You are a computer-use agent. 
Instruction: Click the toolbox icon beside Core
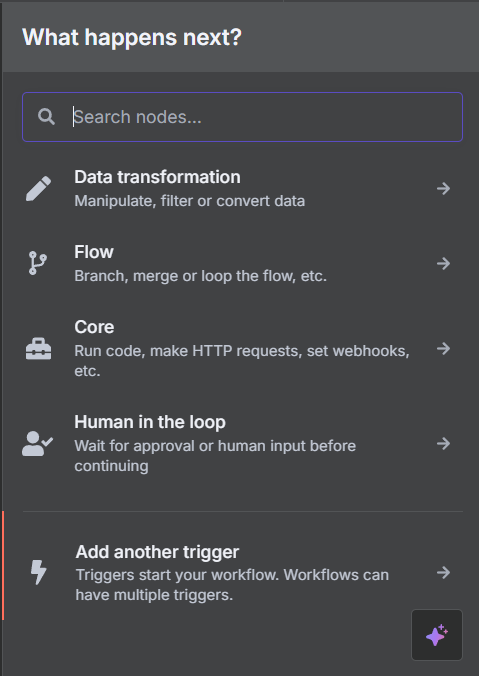coord(38,349)
